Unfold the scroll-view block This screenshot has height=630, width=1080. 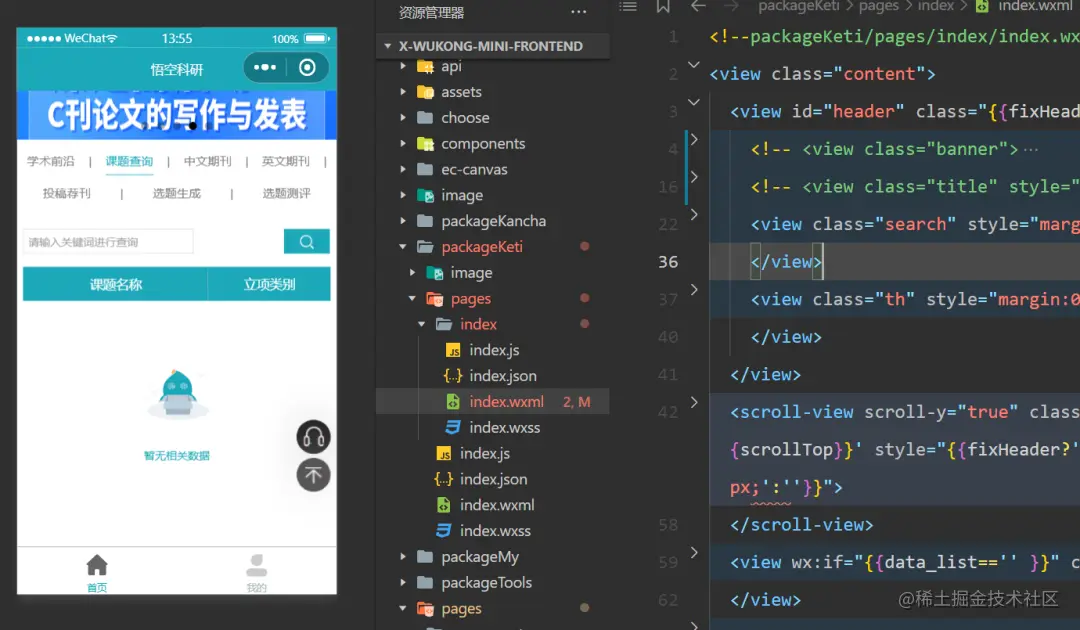(x=694, y=402)
